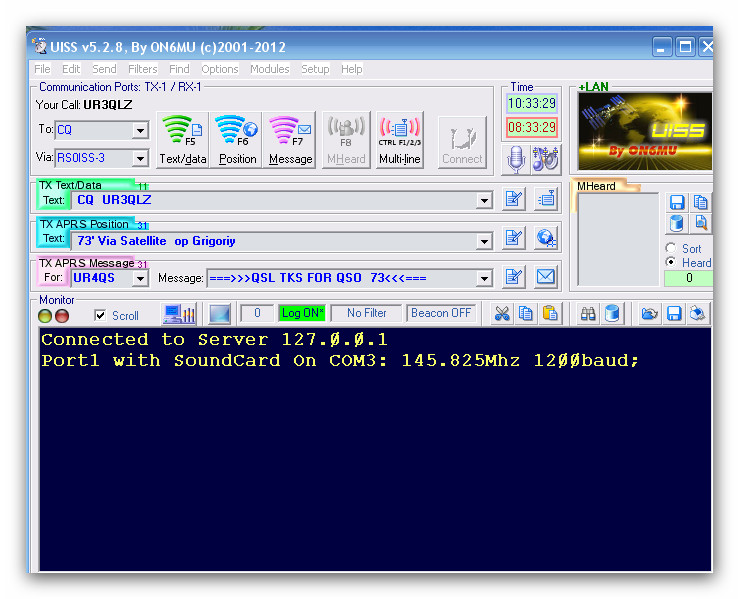
Task: Click the scissors cut icon in Monitor toolbar
Action: click(x=502, y=314)
